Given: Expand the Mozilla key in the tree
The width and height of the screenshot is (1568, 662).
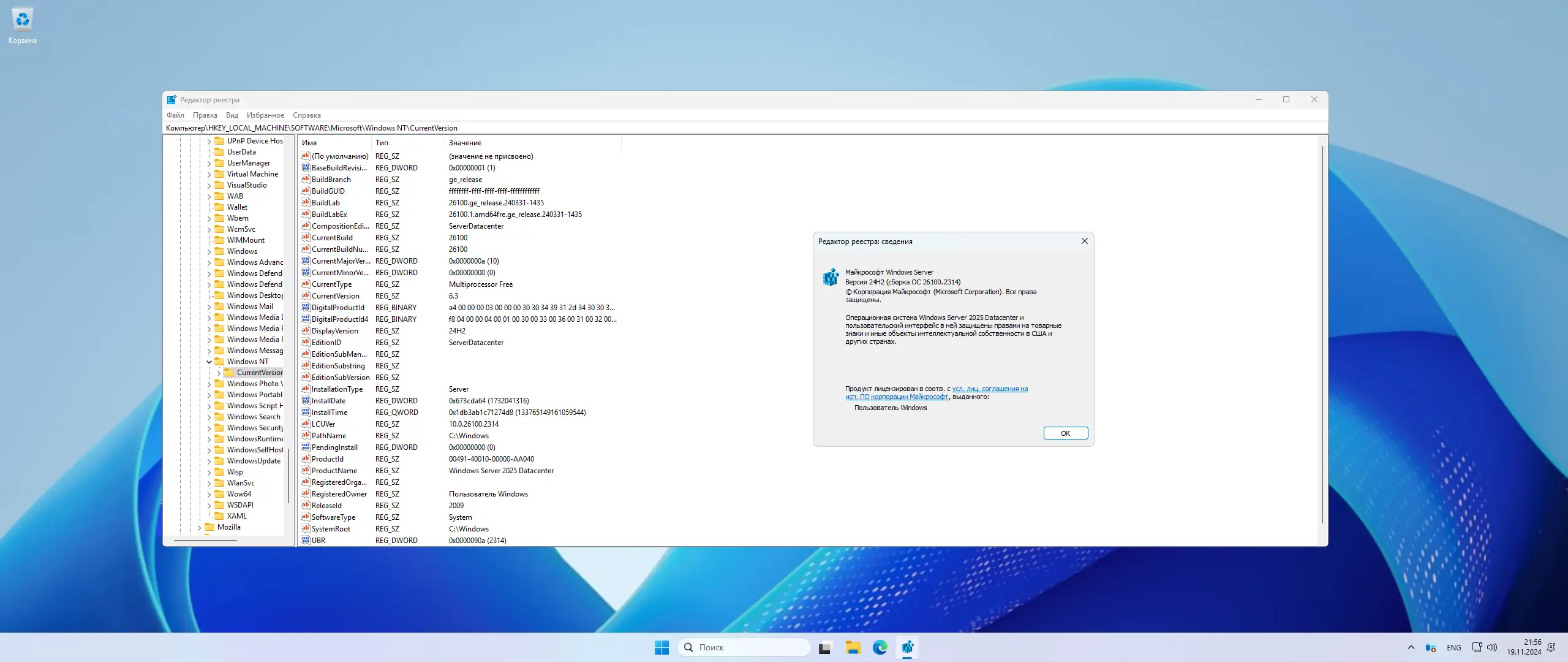Looking at the screenshot, I should pos(199,527).
